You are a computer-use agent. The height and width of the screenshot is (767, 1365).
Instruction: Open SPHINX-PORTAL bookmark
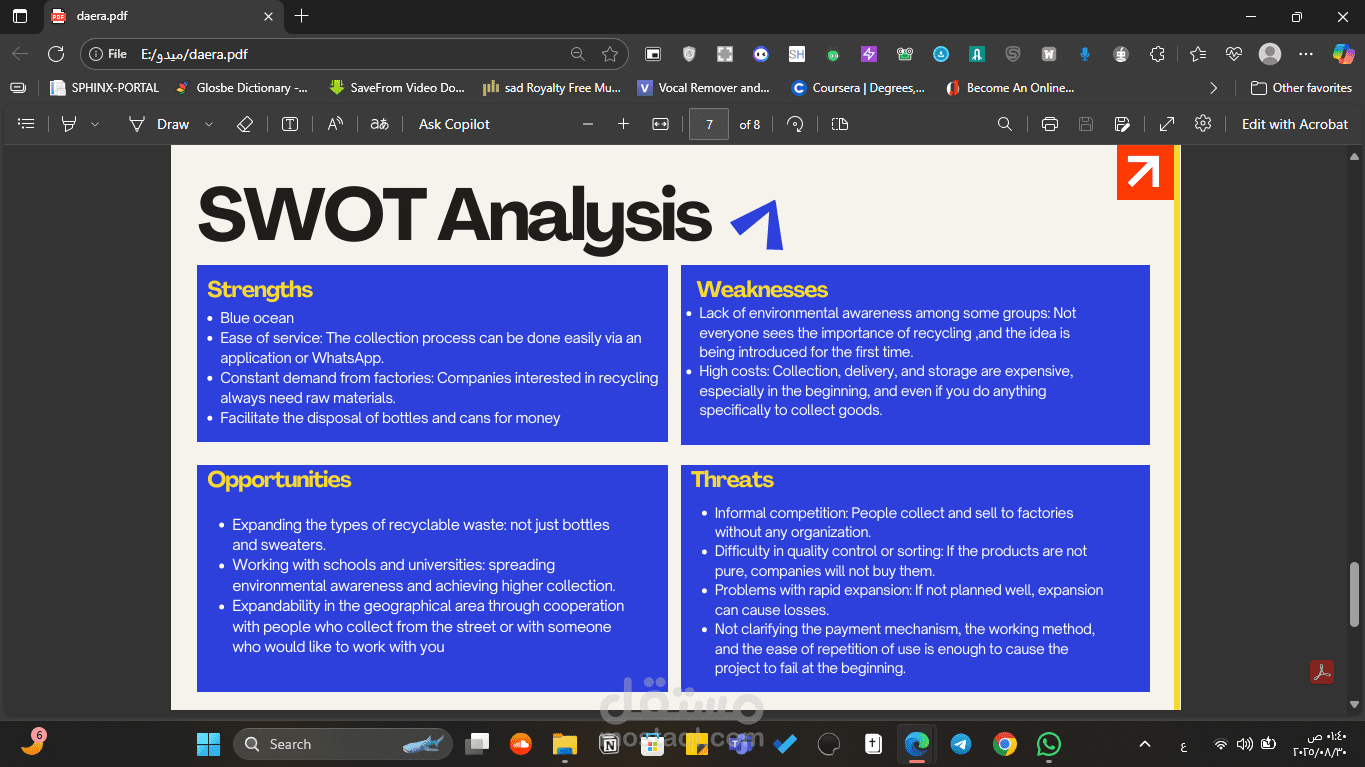point(105,88)
